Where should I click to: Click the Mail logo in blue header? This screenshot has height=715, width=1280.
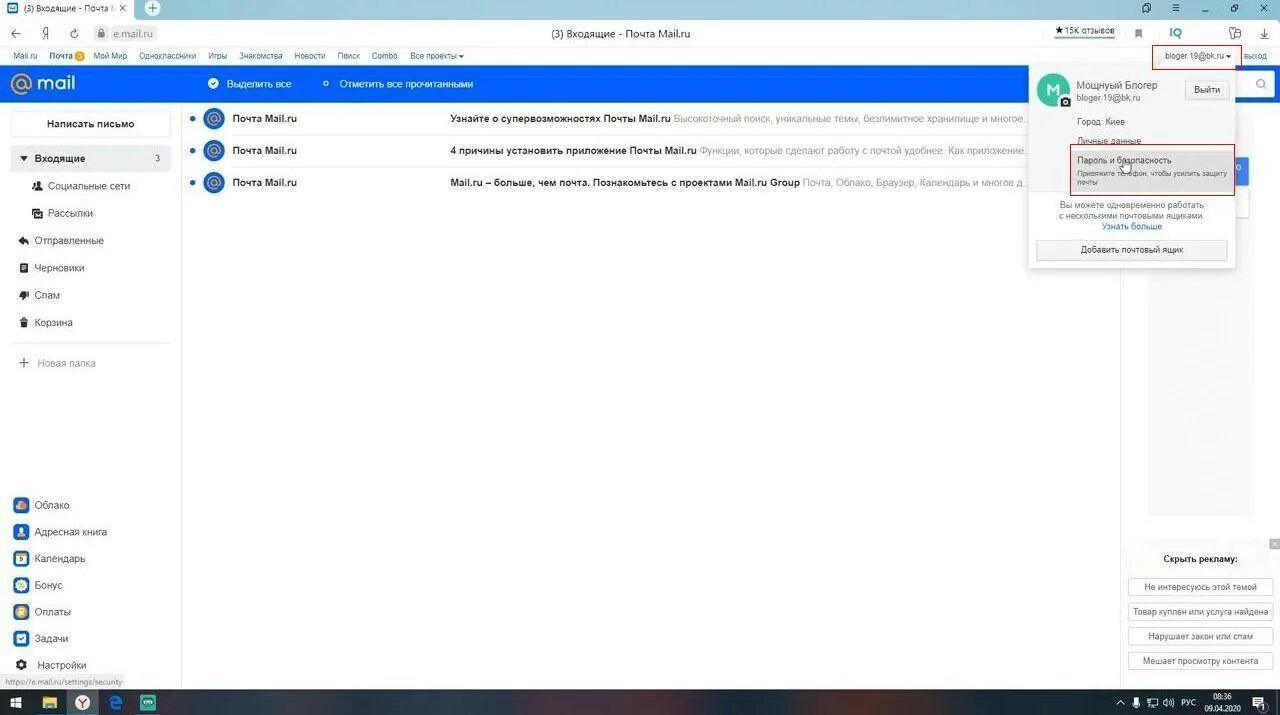43,84
